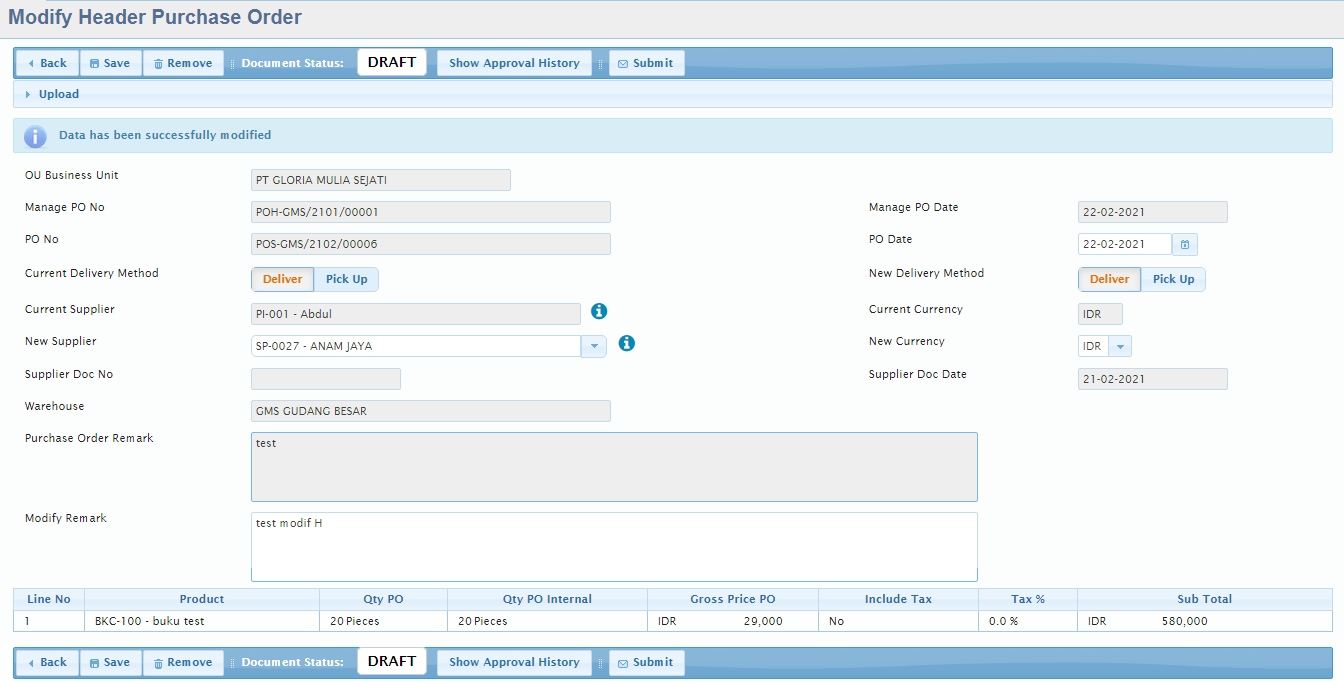Click the bottom Back button
The height and width of the screenshot is (681, 1344).
click(x=47, y=662)
